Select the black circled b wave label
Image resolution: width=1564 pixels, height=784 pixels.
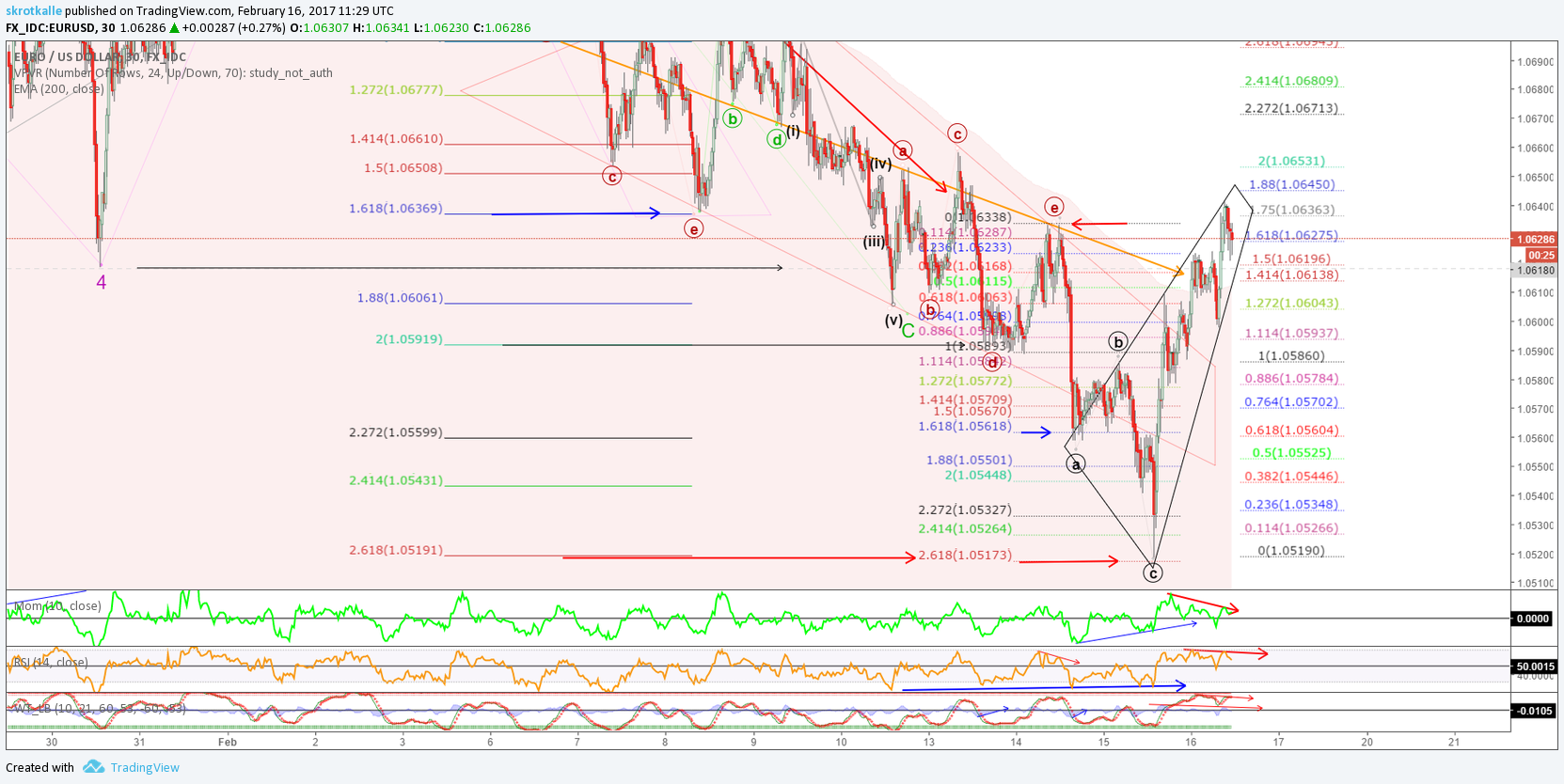(x=1118, y=341)
